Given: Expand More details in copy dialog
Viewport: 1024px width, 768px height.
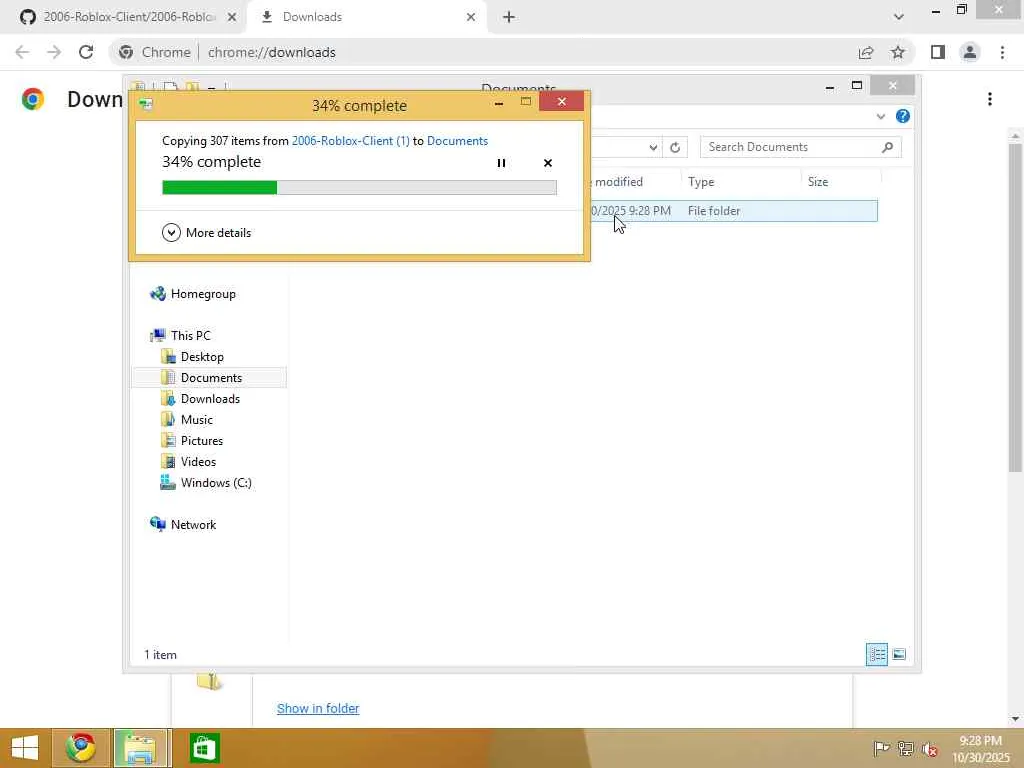Looking at the screenshot, I should 206,232.
